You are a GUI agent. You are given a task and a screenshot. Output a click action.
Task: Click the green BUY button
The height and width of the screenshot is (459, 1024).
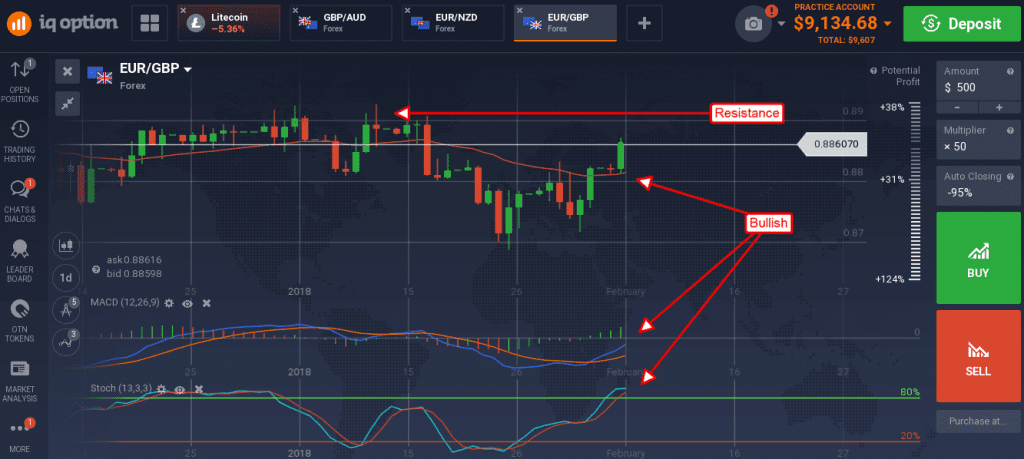977,258
